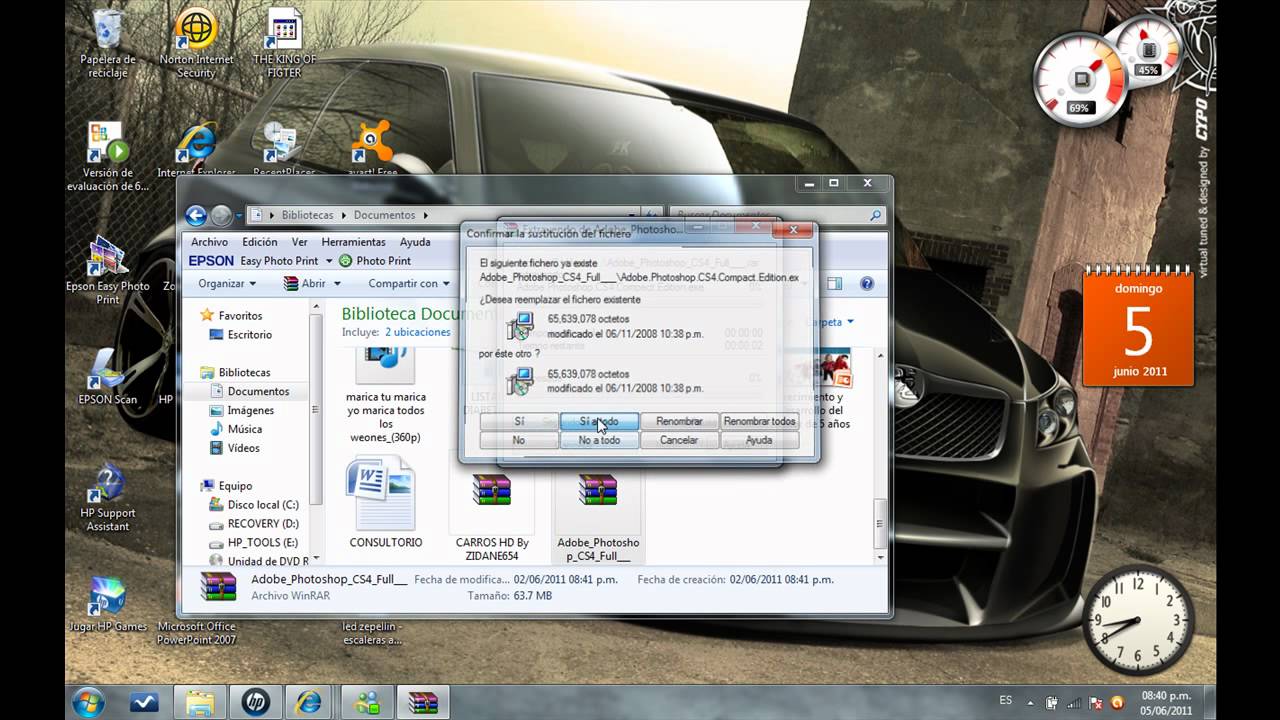Open the Edición menu
The height and width of the screenshot is (720, 1280).
(260, 242)
